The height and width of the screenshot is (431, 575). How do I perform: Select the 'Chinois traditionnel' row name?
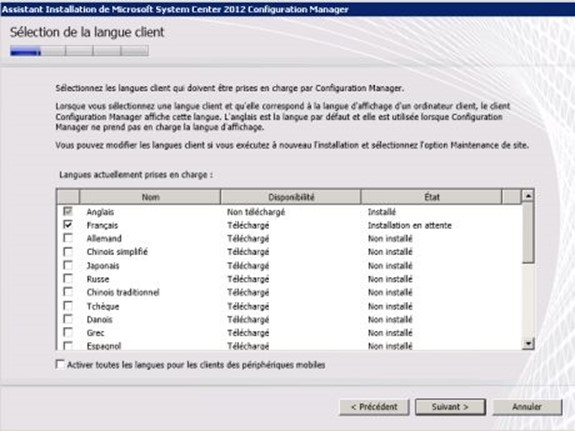pyautogui.click(x=123, y=293)
